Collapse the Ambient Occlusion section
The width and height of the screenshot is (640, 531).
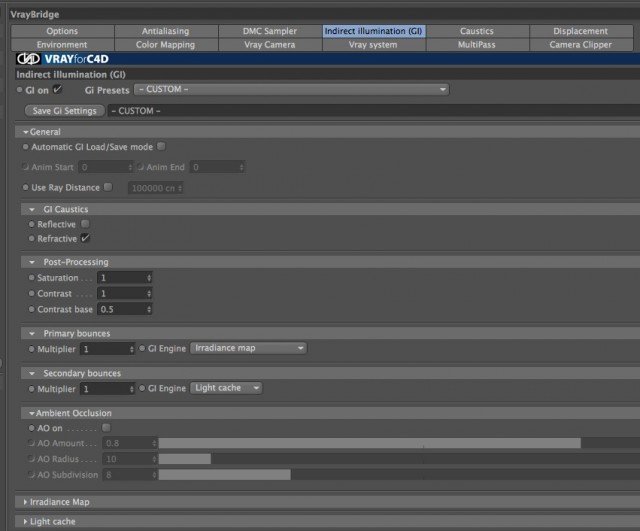(32, 413)
